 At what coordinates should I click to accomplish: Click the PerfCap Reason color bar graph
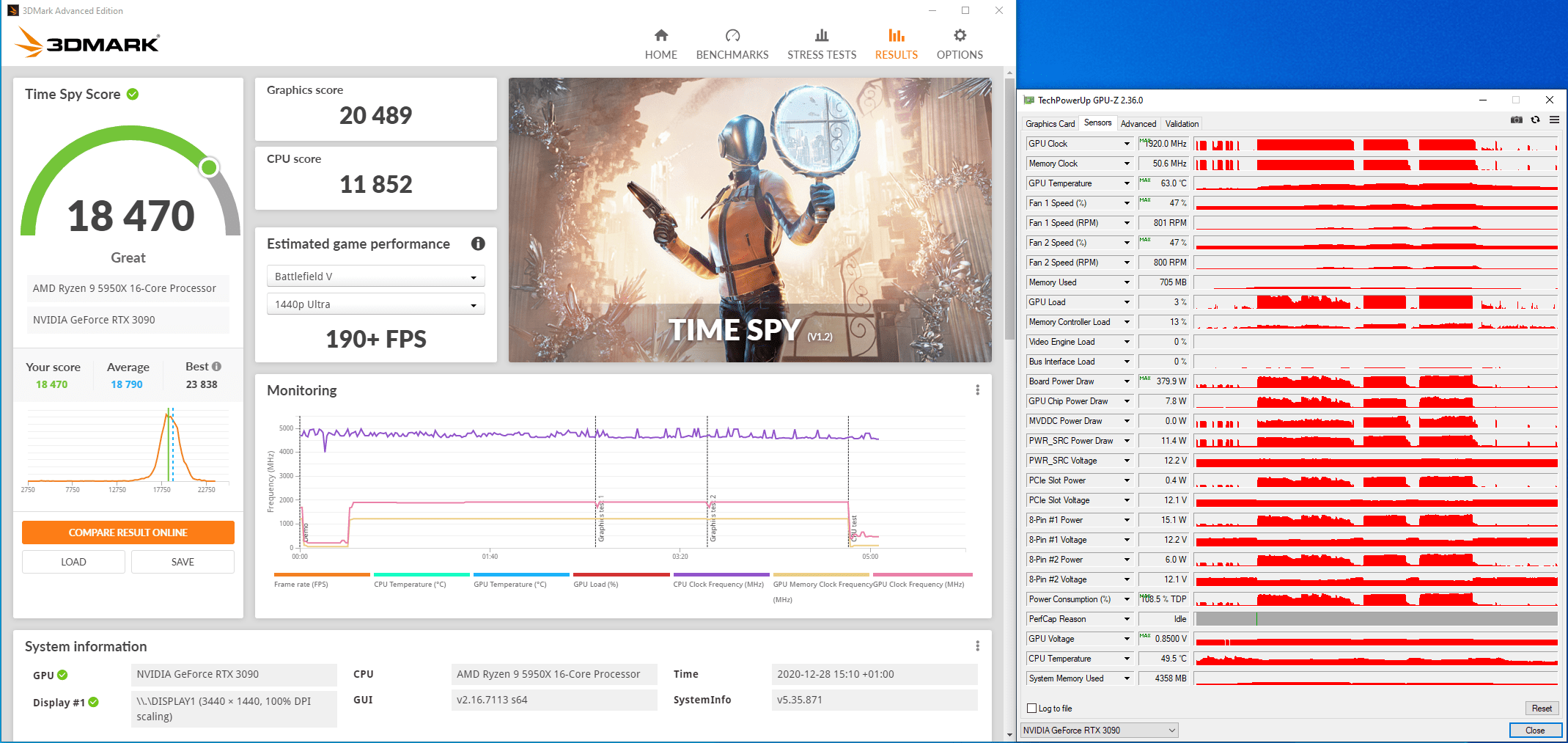[1376, 619]
